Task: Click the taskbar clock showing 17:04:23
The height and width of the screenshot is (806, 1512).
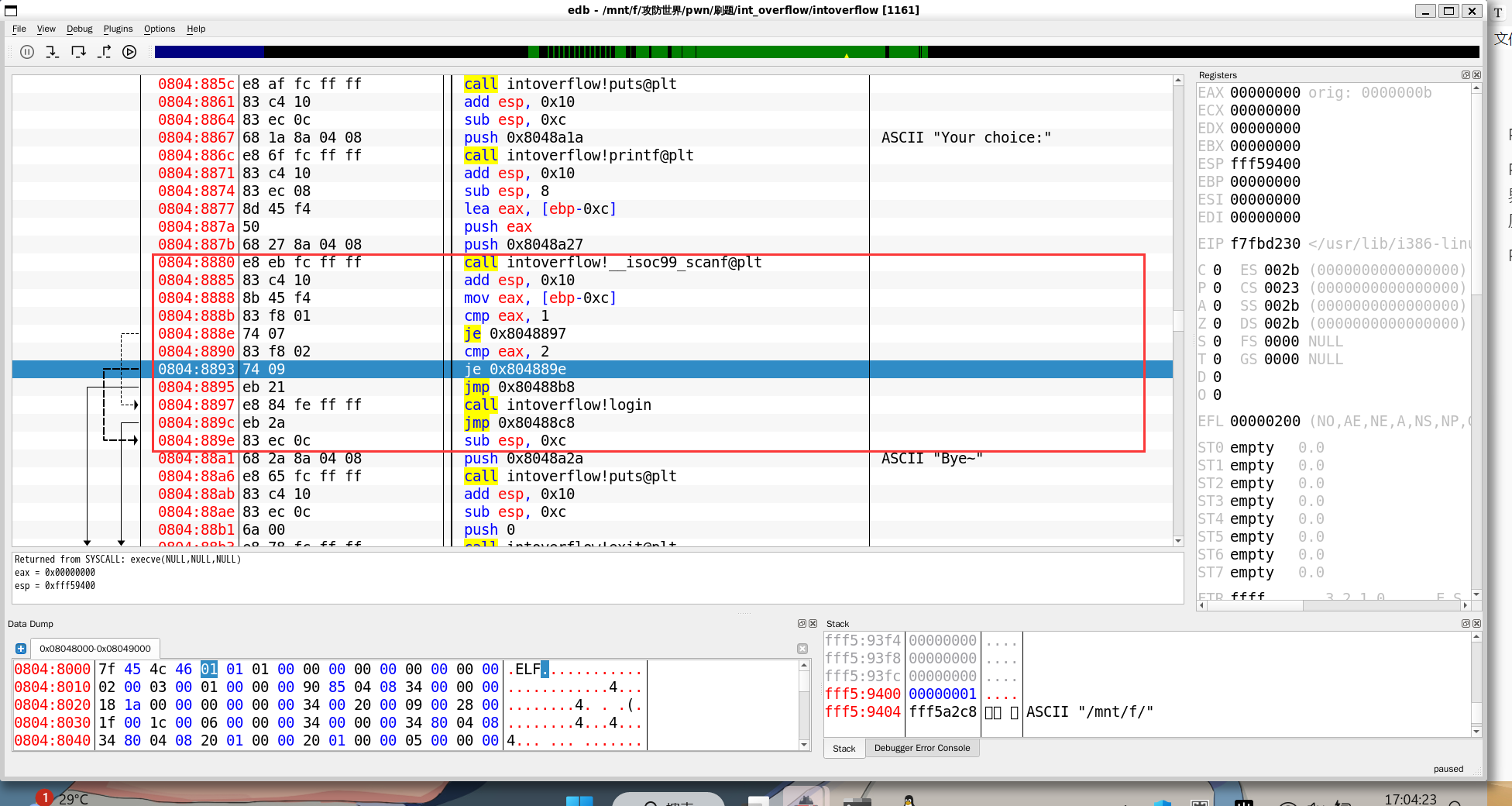Action: [1411, 799]
